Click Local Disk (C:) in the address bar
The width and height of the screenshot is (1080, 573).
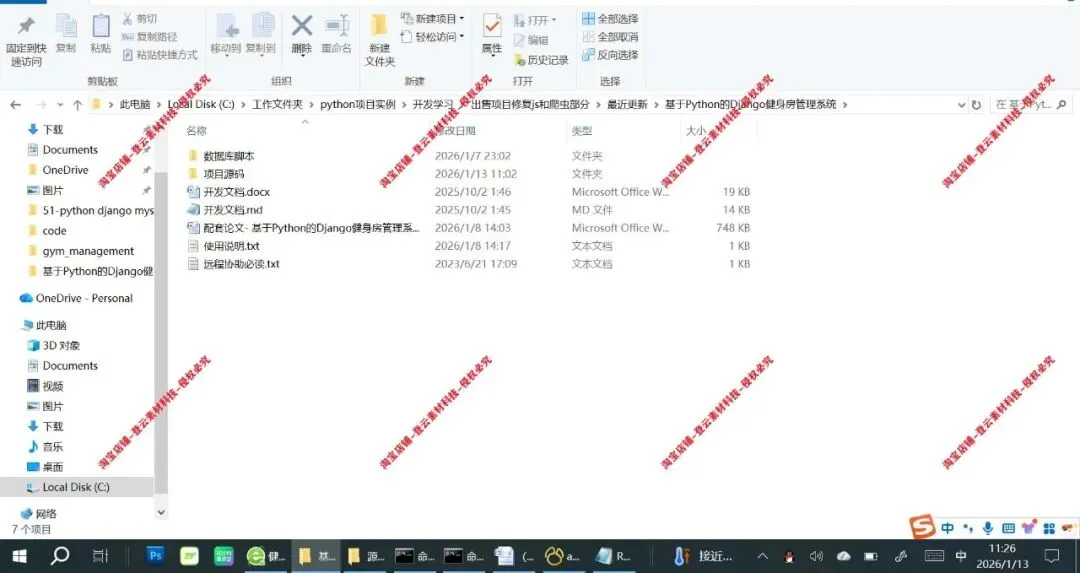201,104
